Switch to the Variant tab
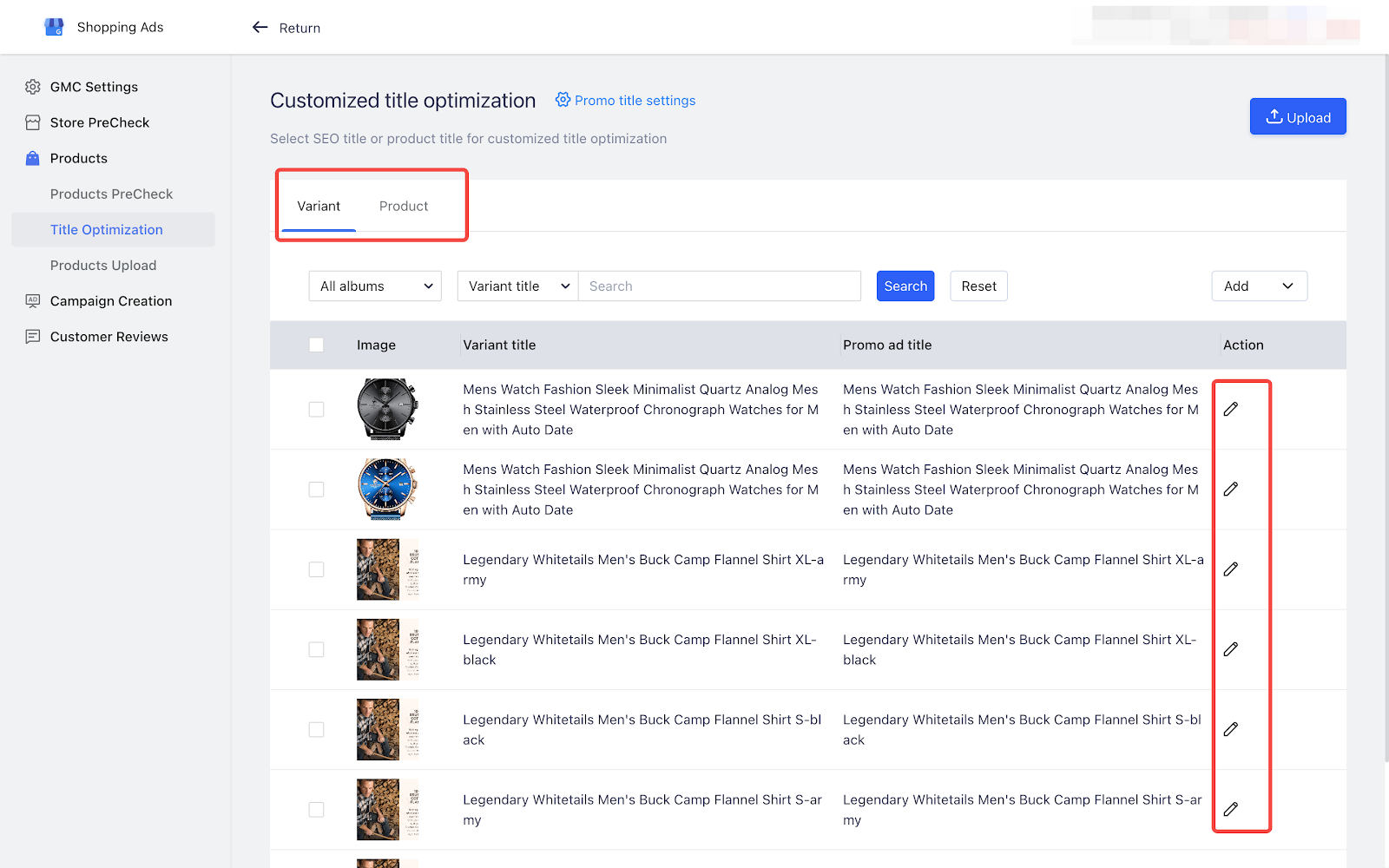This screenshot has width=1389, height=868. coord(319,206)
